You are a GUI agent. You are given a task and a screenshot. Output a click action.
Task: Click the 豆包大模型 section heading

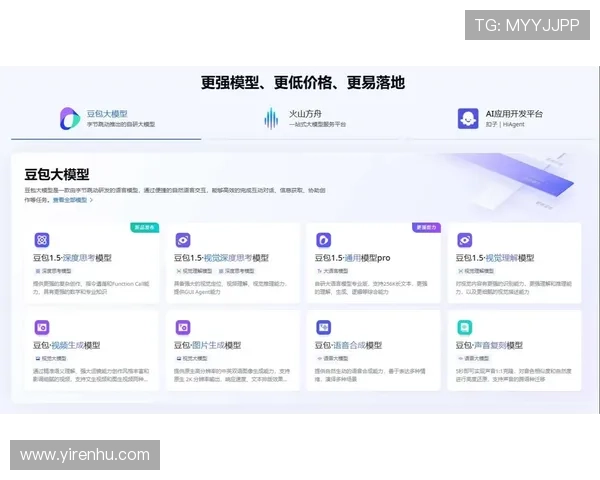57,175
